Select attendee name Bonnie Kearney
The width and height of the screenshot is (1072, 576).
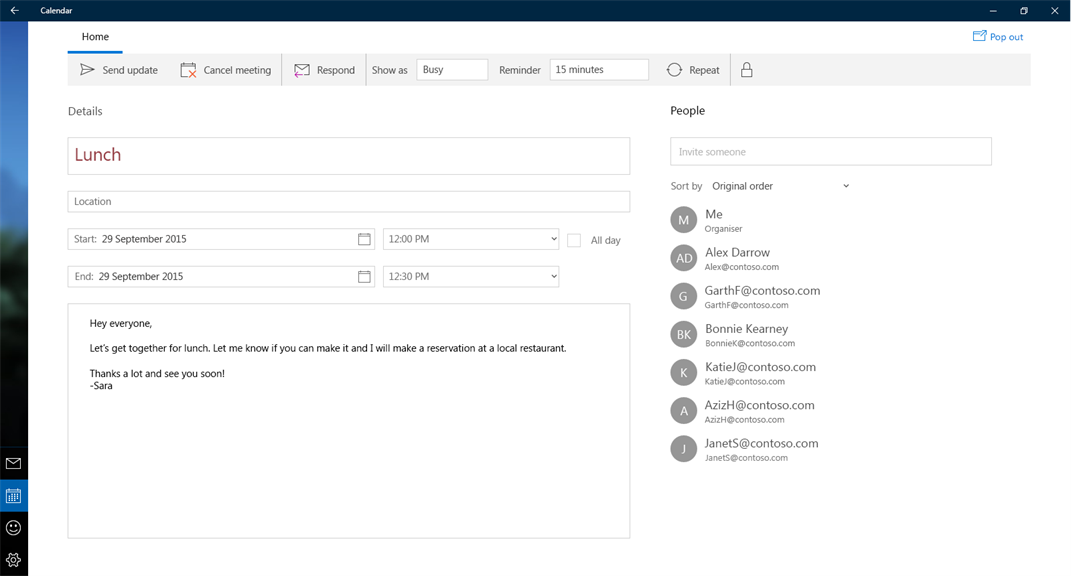click(x=747, y=329)
